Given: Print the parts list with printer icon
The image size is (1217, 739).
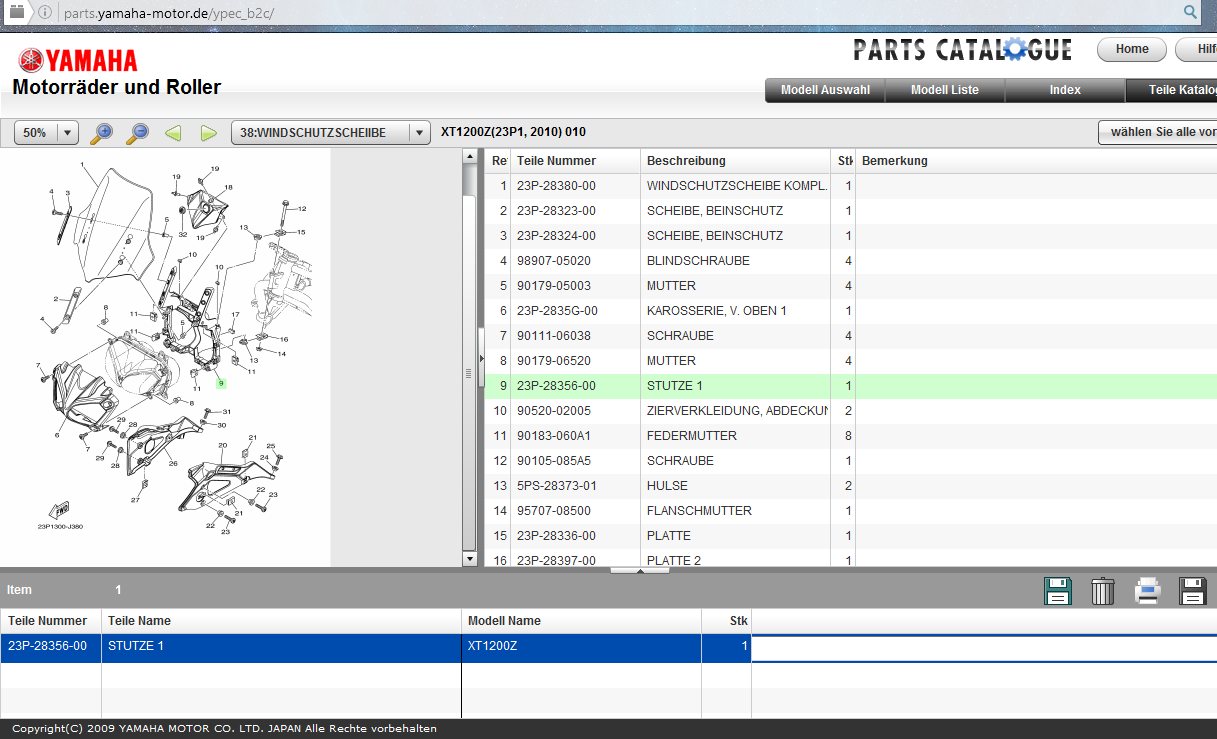Looking at the screenshot, I should (x=1147, y=591).
